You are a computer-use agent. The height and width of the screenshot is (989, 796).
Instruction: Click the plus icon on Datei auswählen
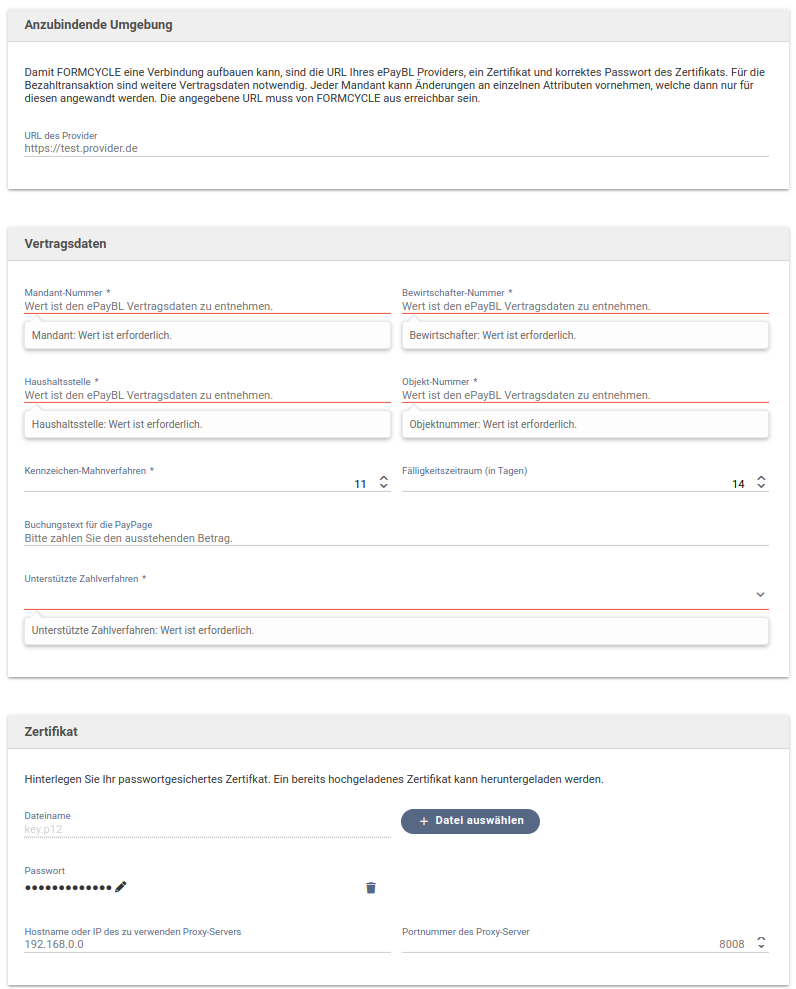(424, 821)
